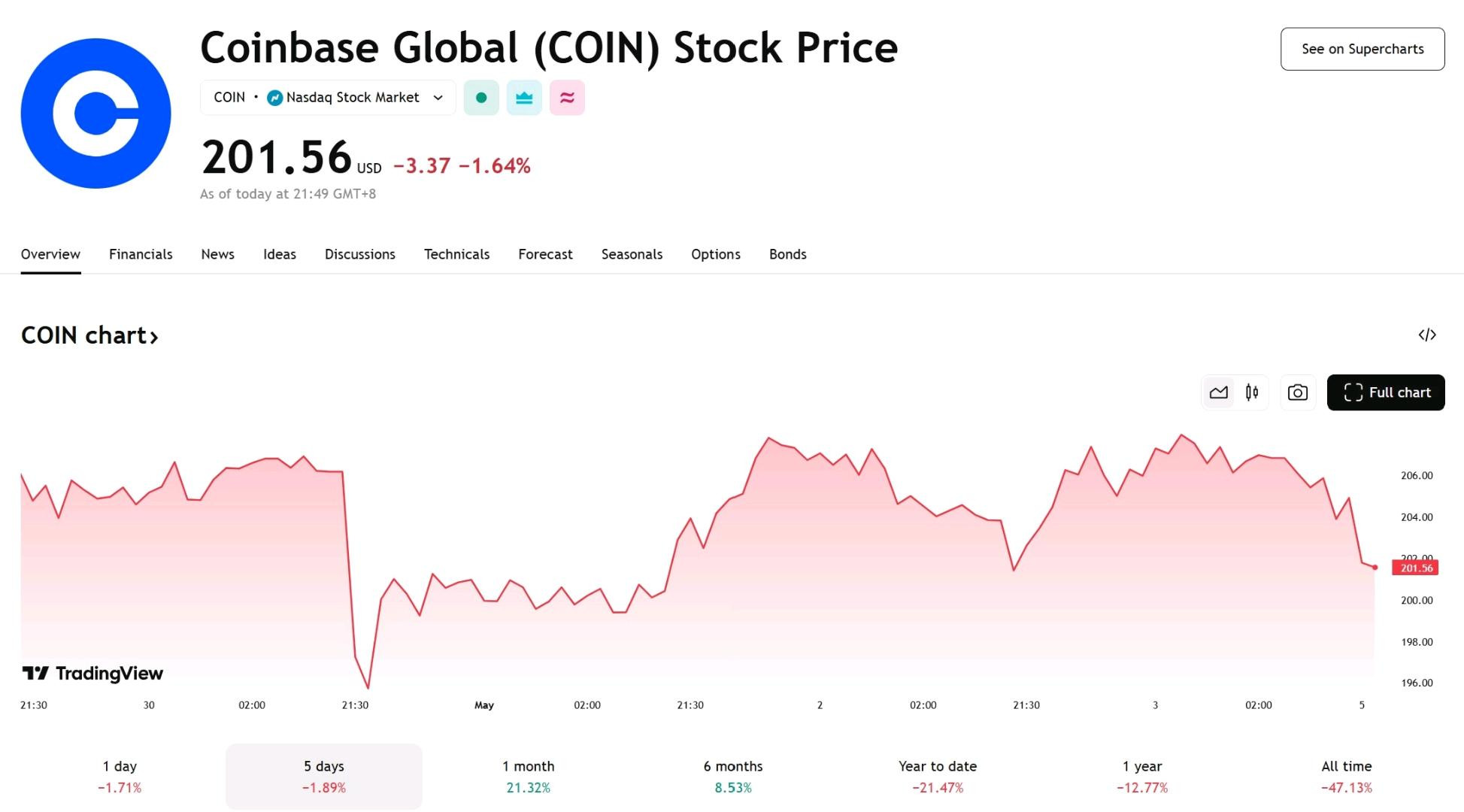Click the blue crown data icon
Viewport: 1464px width, 812px height.
(x=524, y=98)
